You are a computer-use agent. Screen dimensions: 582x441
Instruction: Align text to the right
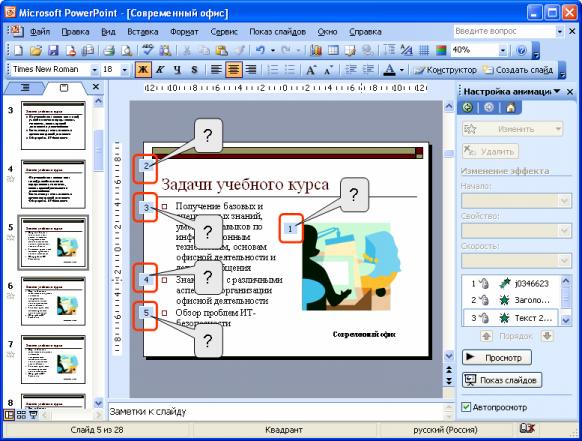(251, 69)
